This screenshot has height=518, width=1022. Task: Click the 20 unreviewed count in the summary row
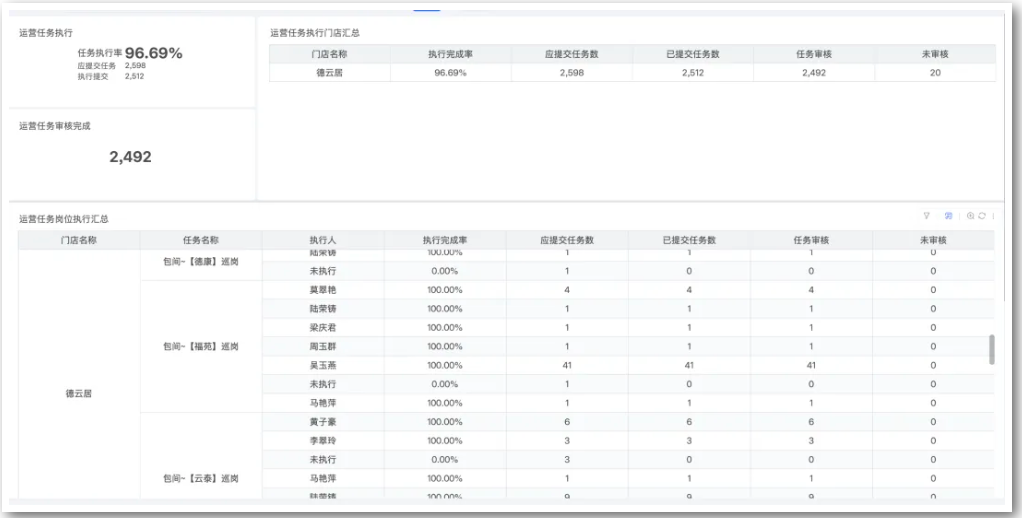(x=934, y=73)
